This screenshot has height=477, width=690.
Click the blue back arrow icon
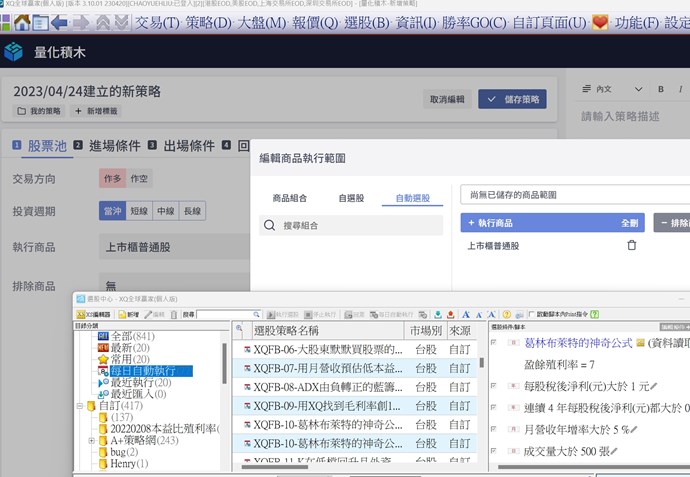click(x=58, y=21)
